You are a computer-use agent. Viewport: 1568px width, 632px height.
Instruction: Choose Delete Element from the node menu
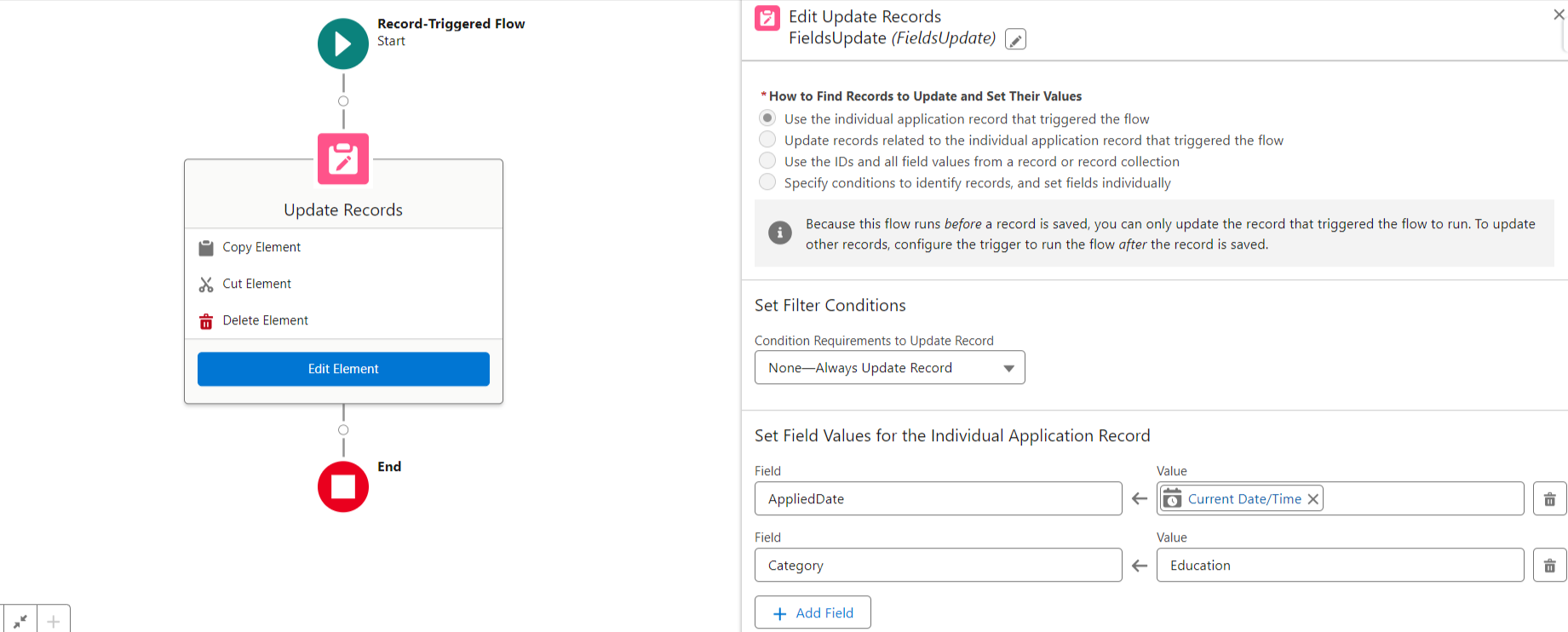click(x=265, y=320)
